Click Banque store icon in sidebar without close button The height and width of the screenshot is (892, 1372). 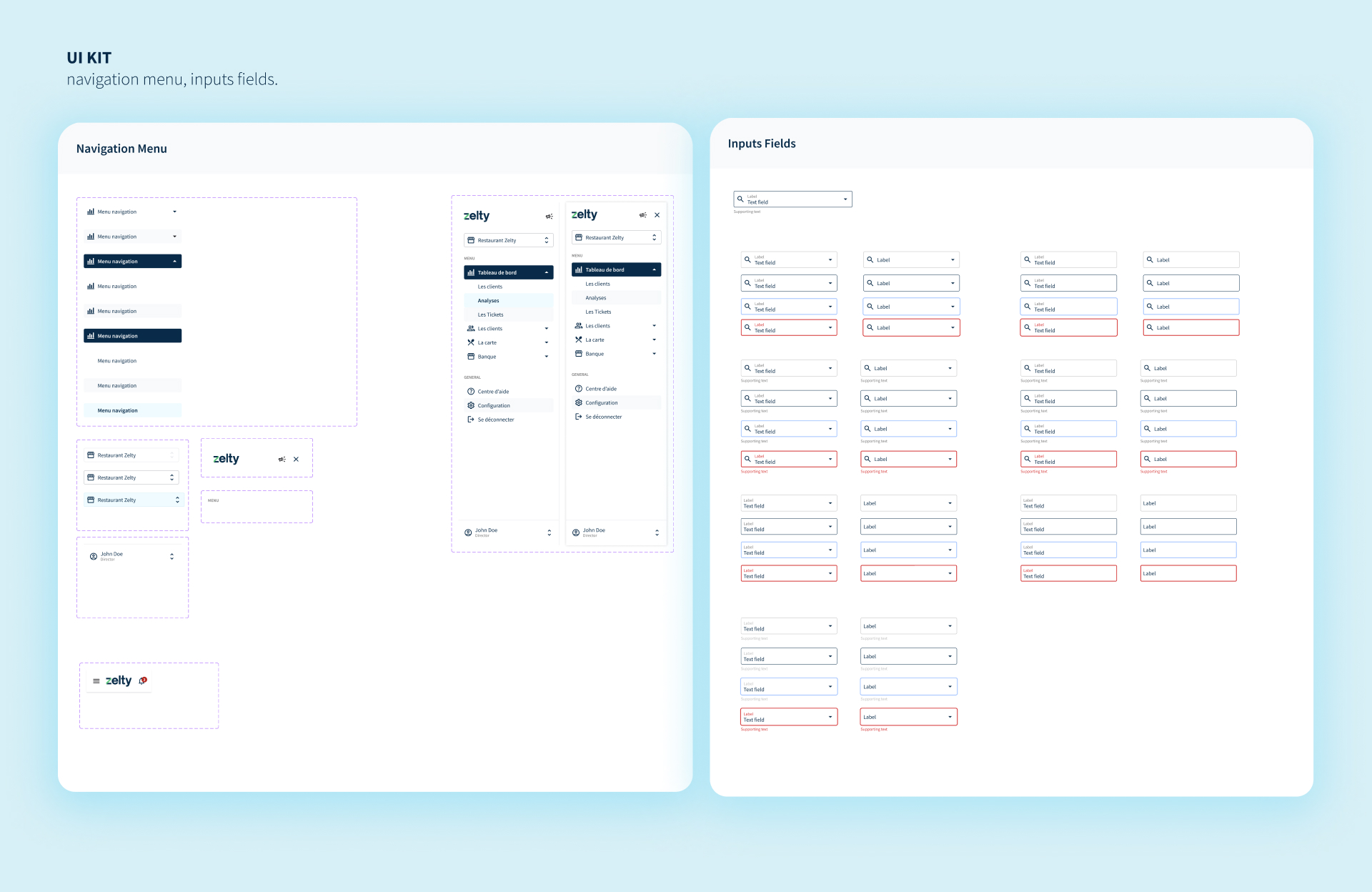pos(471,357)
